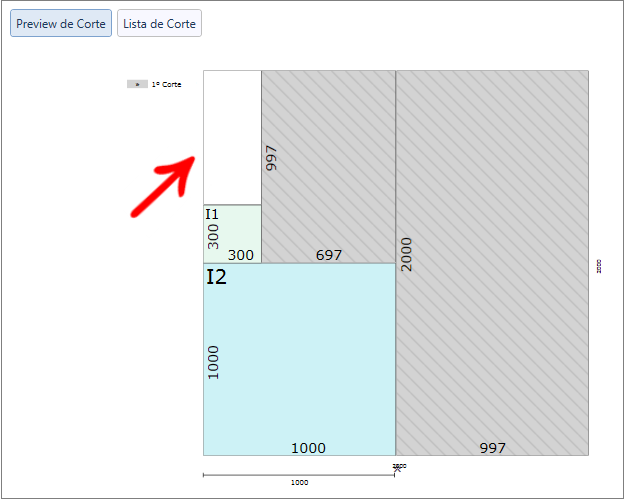624x499 pixels.
Task: Click the vertical '300' height on piece I1
Action: click(213, 237)
